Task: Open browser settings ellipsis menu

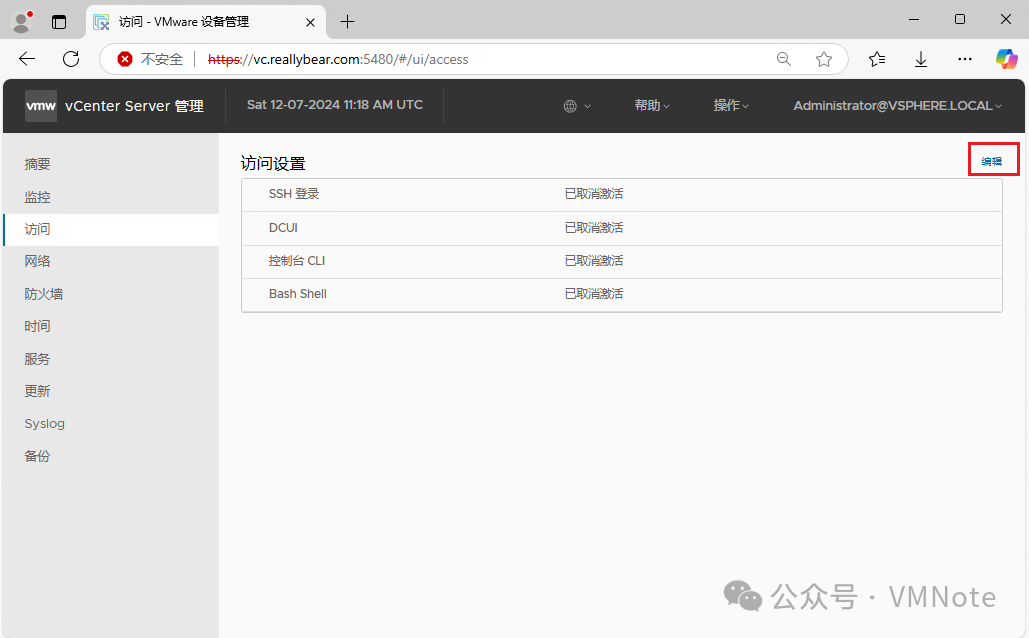Action: click(x=965, y=59)
